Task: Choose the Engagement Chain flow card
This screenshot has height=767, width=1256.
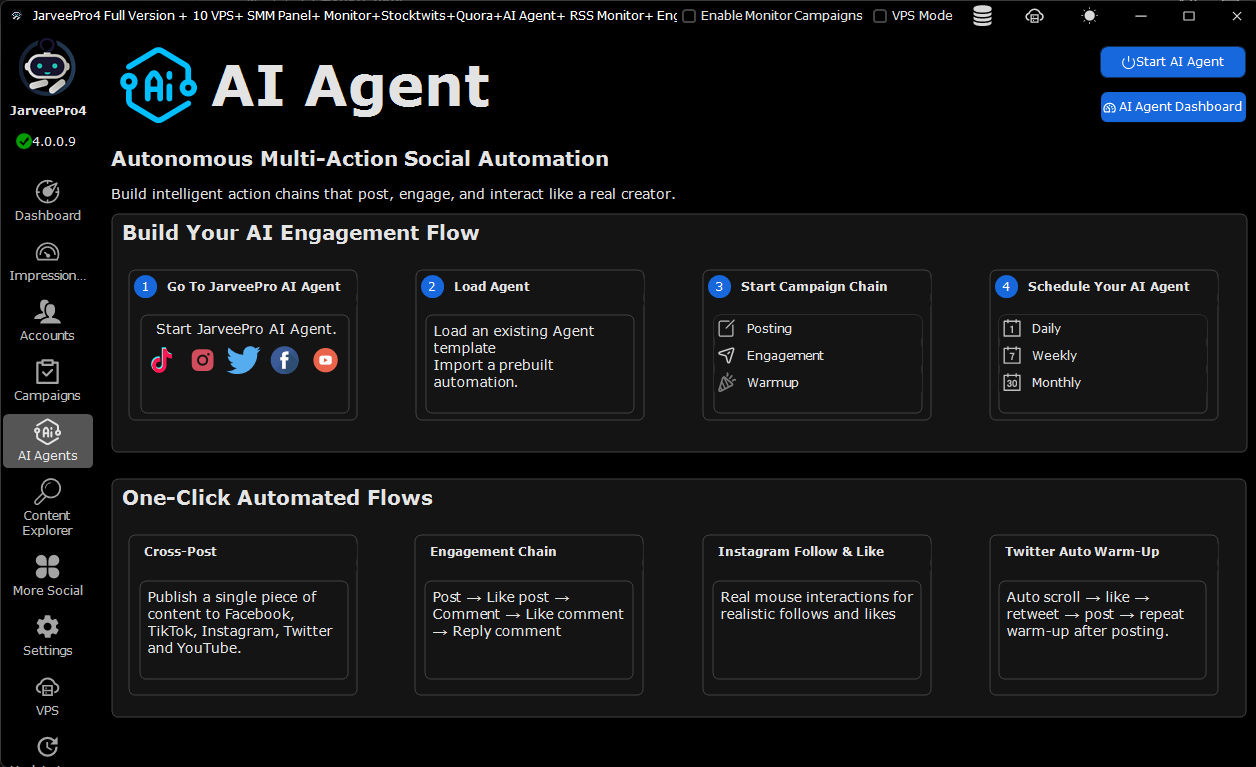Action: tap(529, 615)
